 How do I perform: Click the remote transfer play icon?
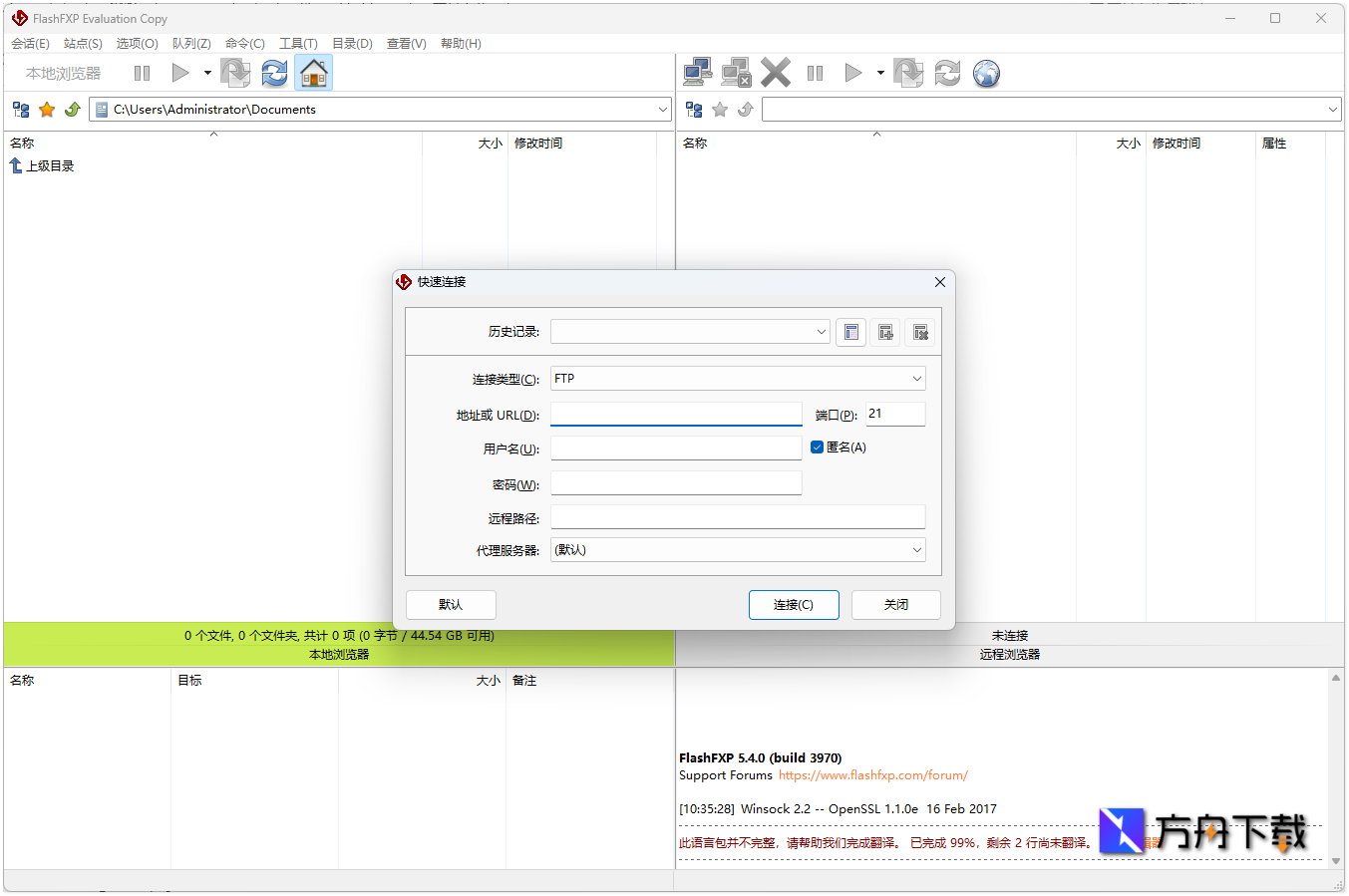(x=853, y=73)
